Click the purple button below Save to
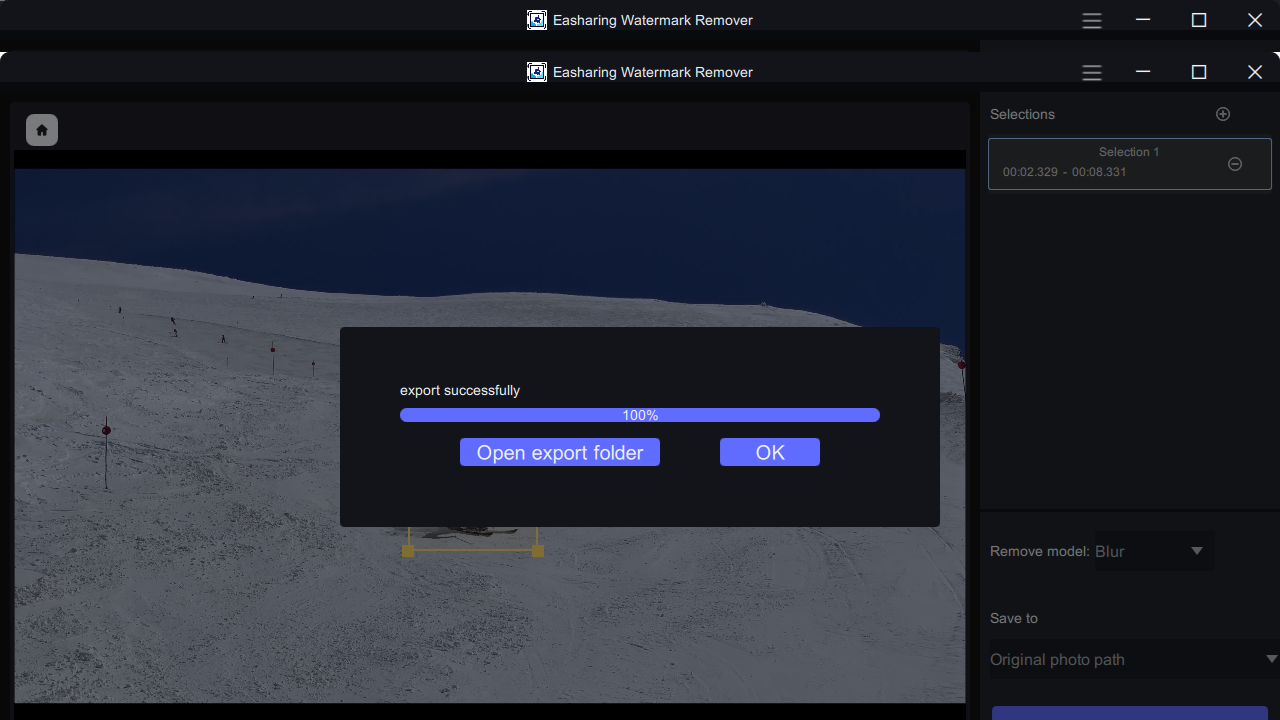The image size is (1280, 720). (1130, 713)
